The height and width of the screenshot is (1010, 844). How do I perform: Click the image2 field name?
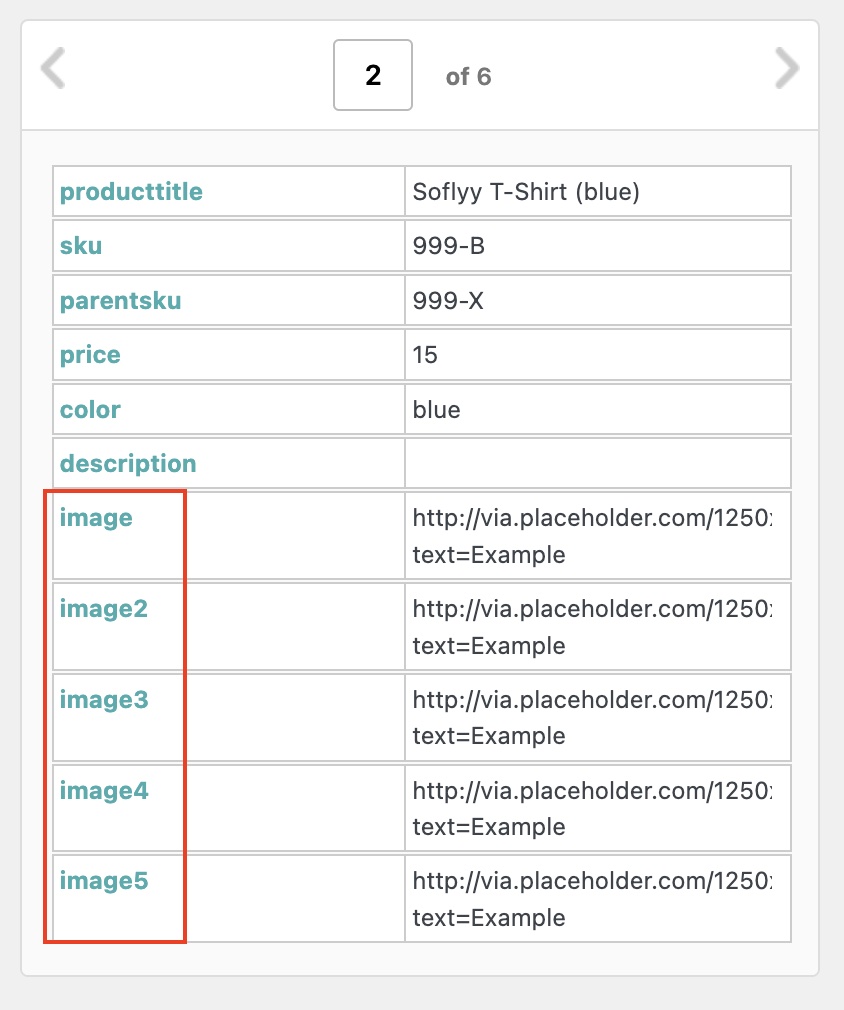[x=104, y=608]
